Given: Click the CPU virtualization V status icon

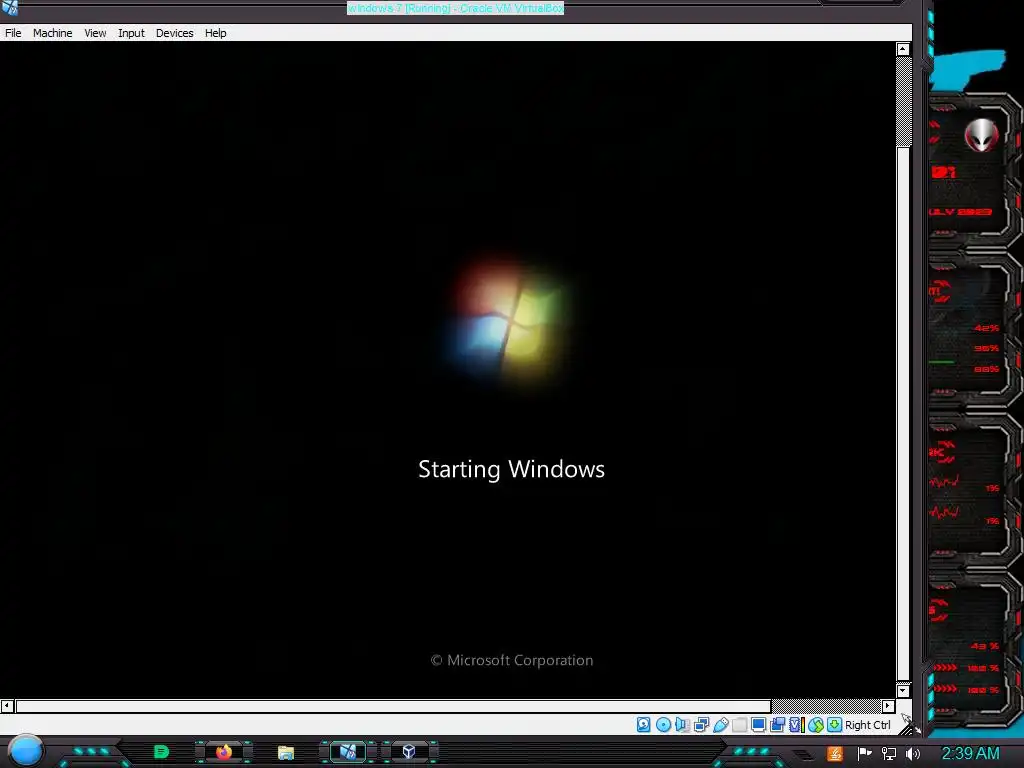Looking at the screenshot, I should (797, 724).
